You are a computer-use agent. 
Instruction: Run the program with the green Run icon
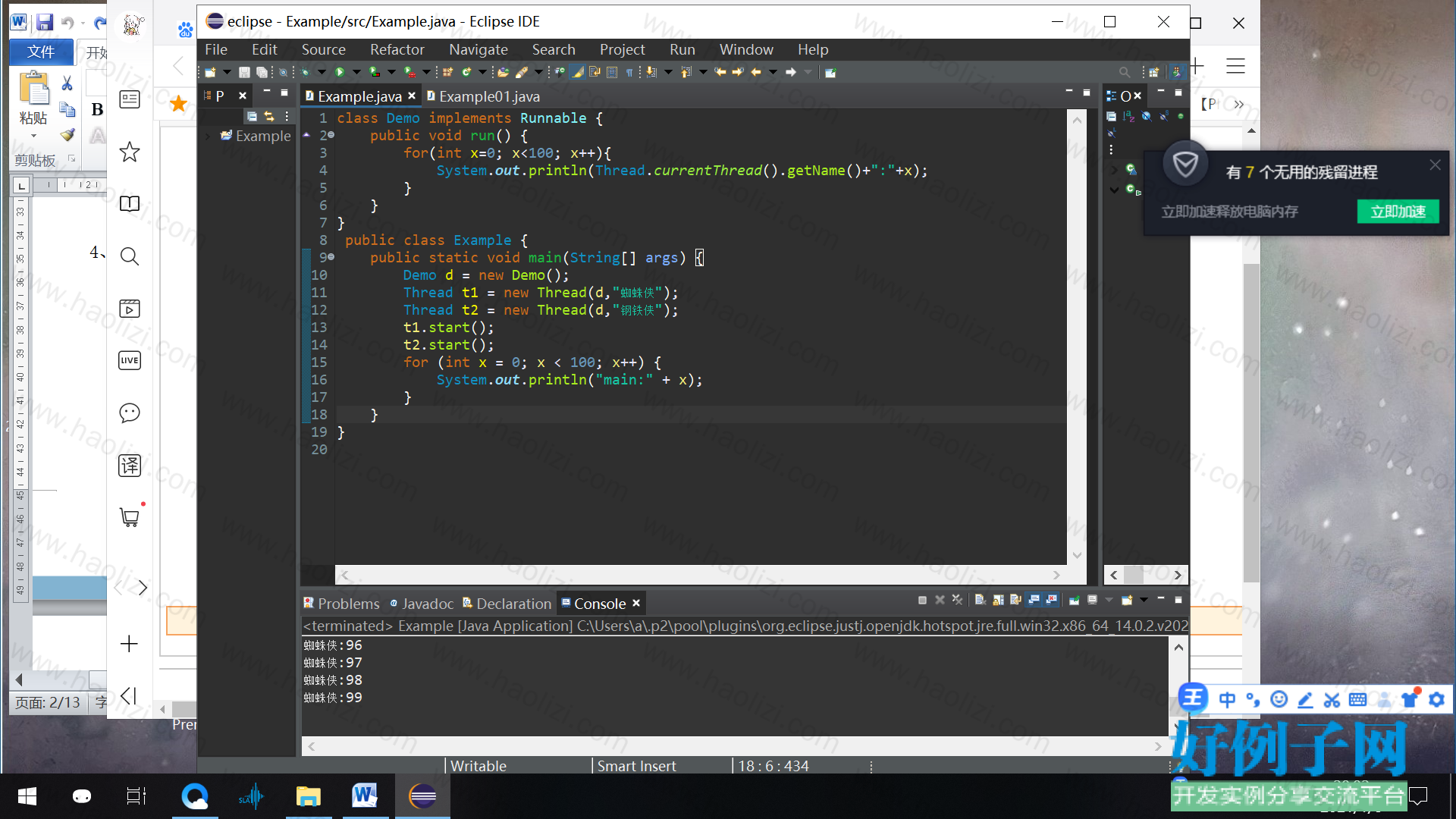pos(340,72)
